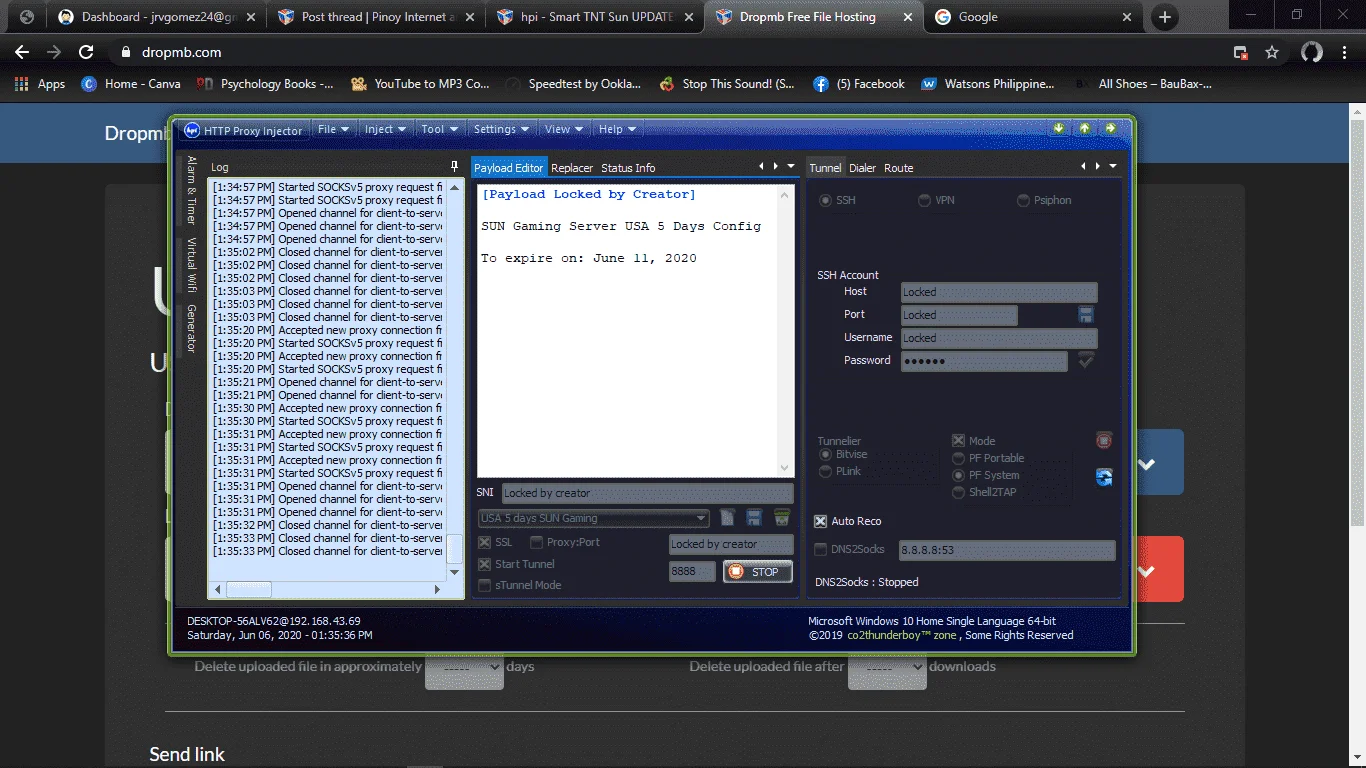Click the green trash icon beside config dropdown

(782, 517)
